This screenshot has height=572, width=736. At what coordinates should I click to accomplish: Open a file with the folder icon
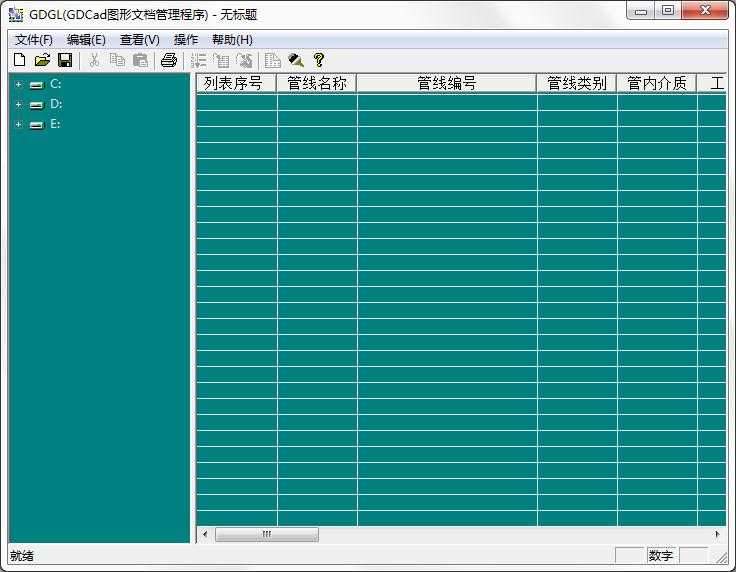coord(42,60)
